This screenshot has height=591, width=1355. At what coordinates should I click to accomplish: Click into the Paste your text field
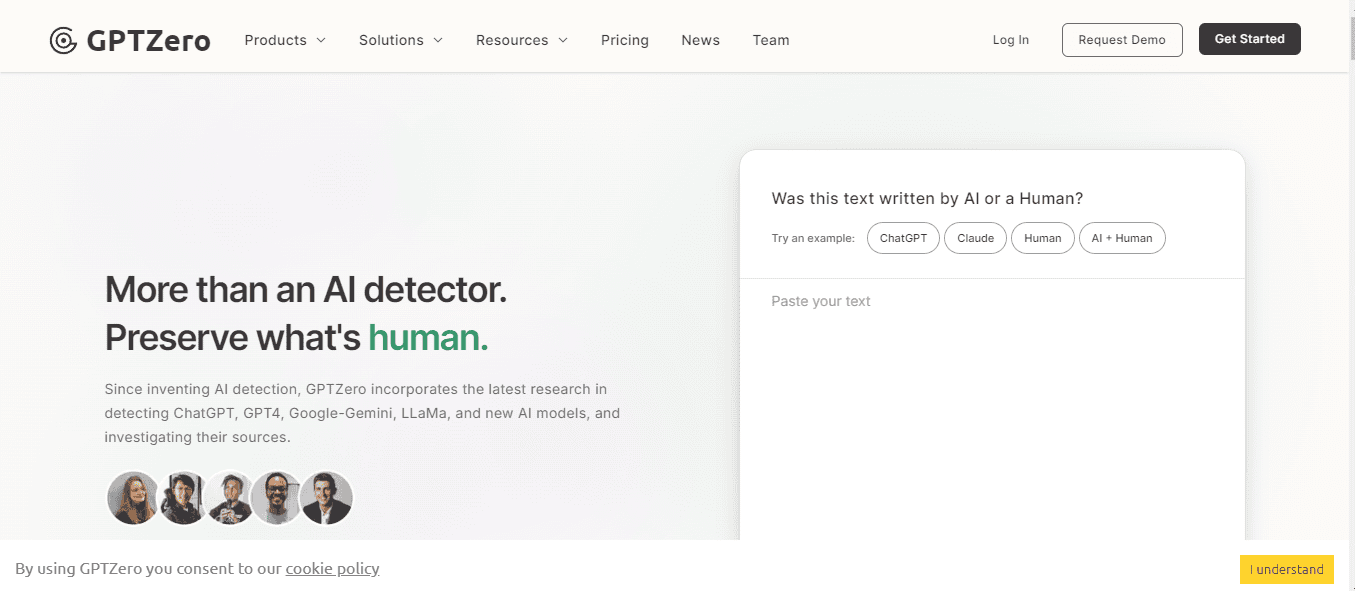pyautogui.click(x=990, y=400)
